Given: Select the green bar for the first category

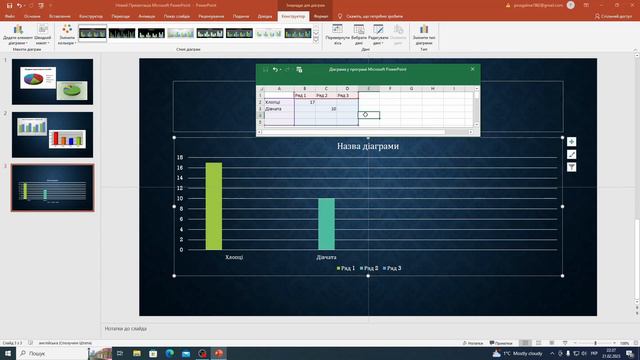Looking at the screenshot, I should 214,206.
